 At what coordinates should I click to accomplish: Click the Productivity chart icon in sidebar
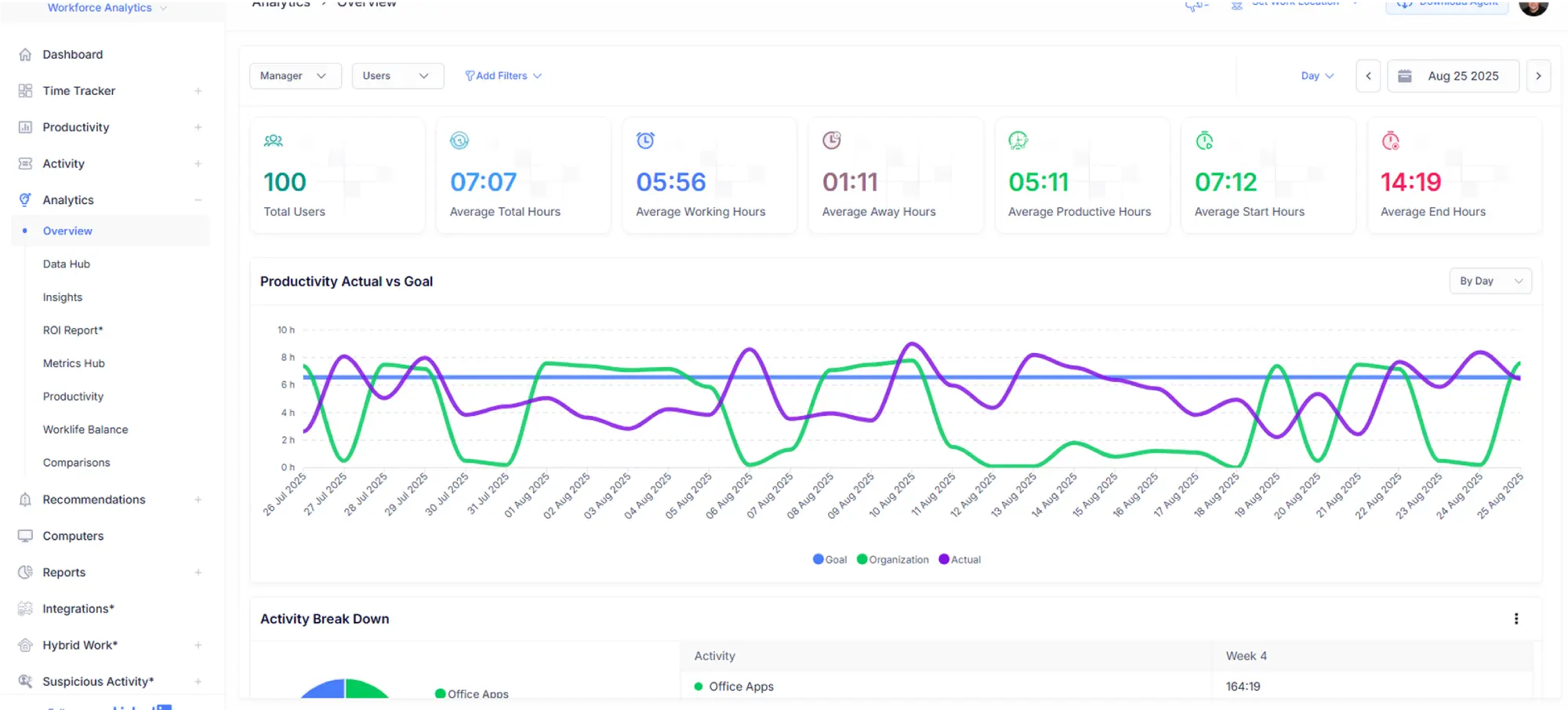[x=25, y=127]
